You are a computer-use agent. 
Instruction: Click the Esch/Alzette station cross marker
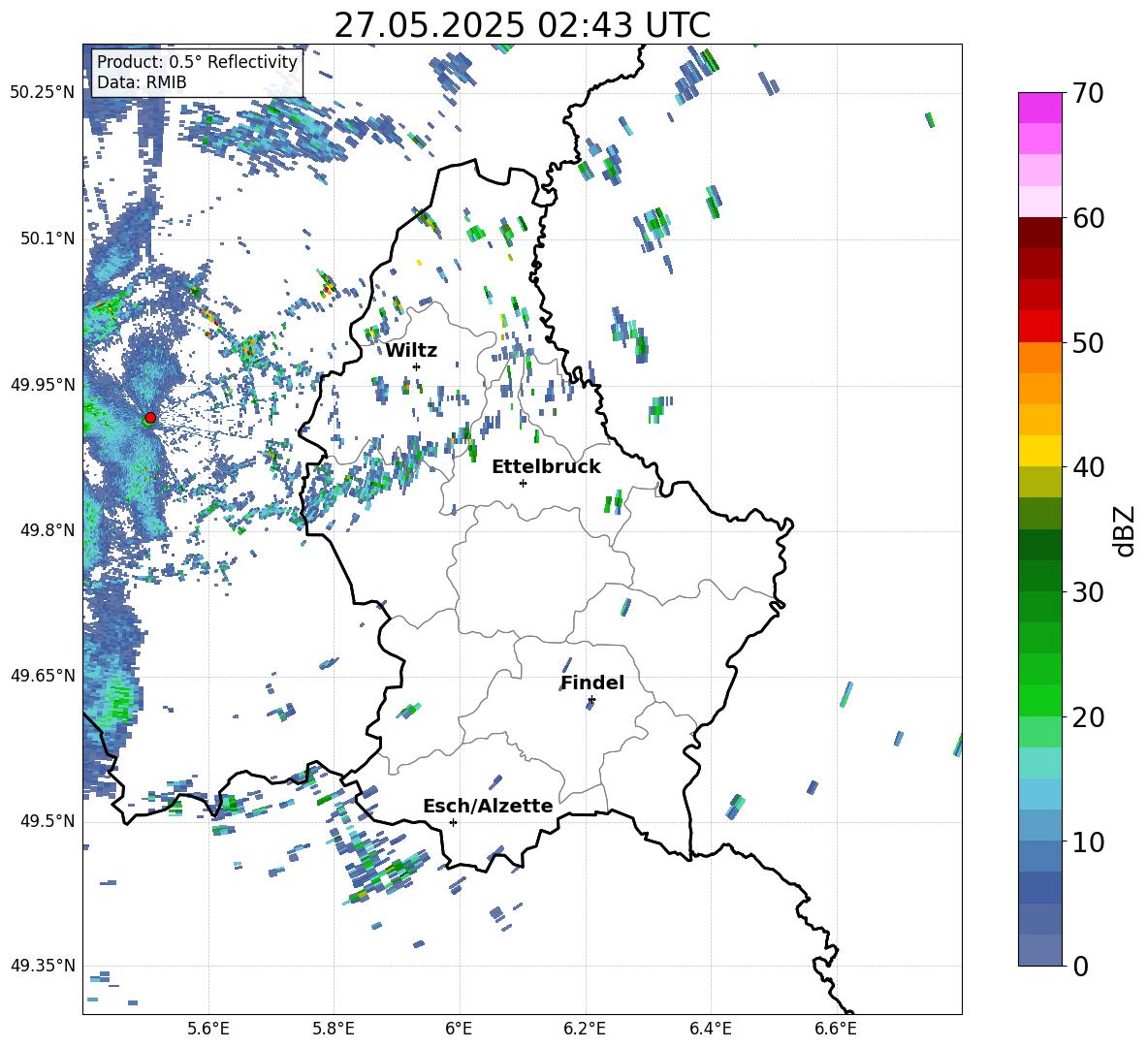point(453,822)
